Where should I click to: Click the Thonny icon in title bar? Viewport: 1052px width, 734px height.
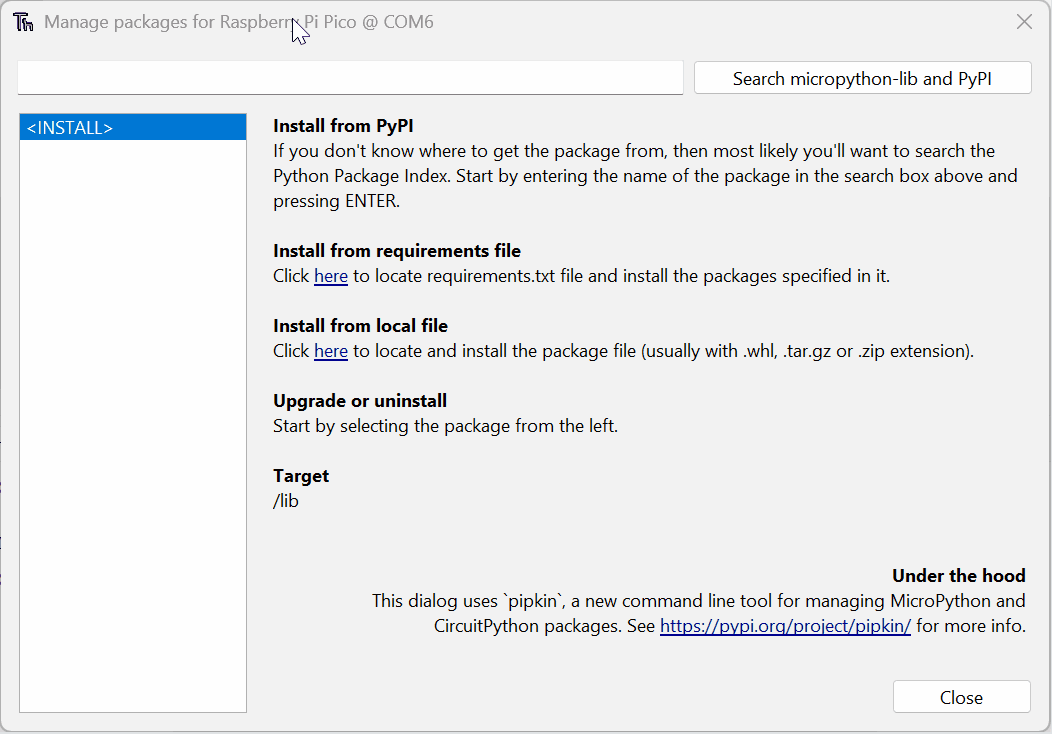tap(23, 22)
